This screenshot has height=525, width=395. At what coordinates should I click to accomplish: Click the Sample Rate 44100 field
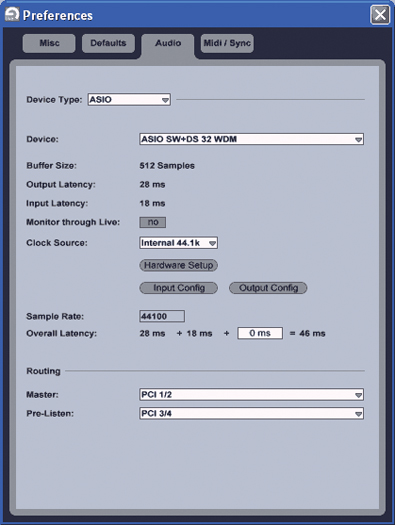[x=162, y=316]
